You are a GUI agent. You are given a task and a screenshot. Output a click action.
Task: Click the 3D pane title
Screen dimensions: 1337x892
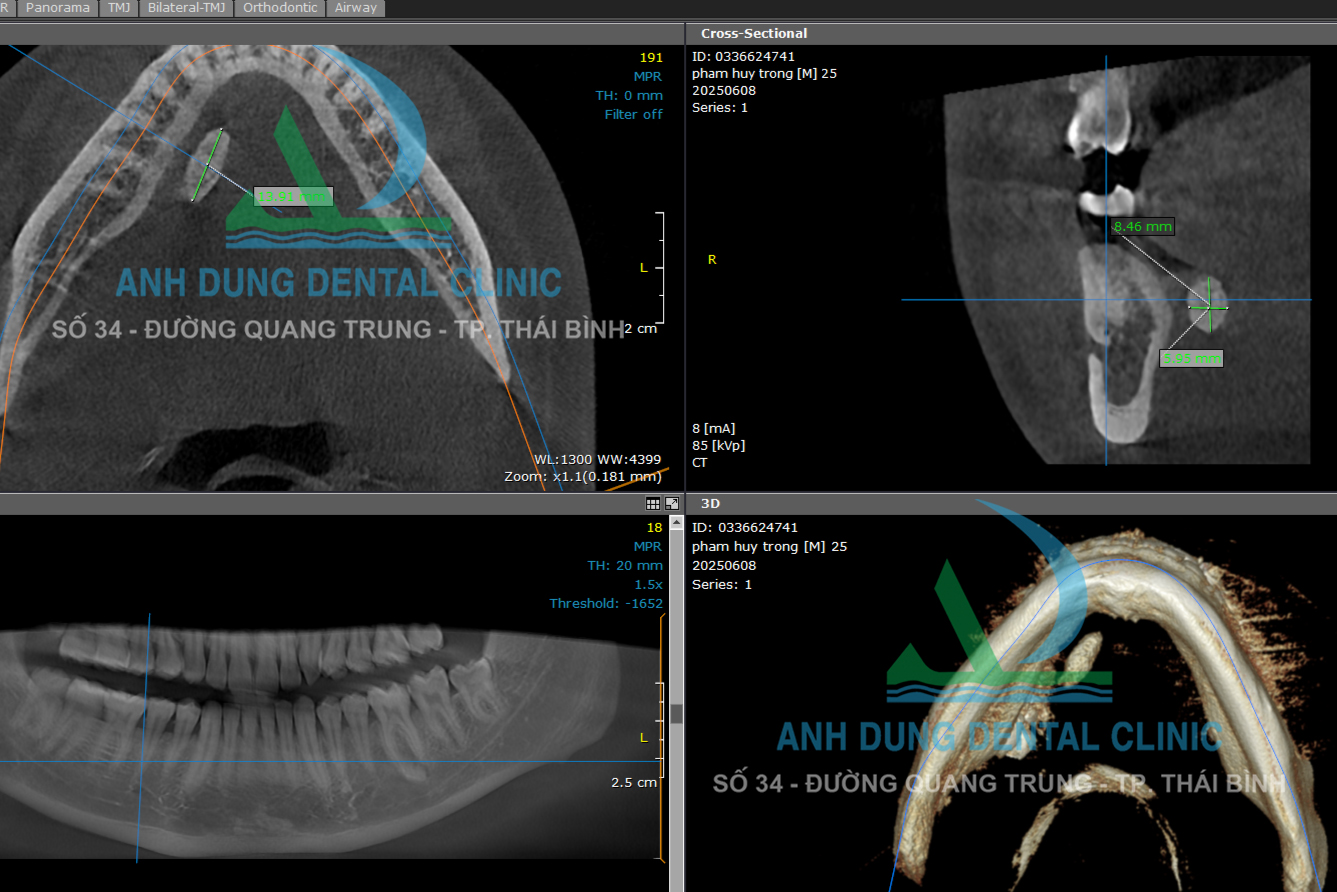(711, 504)
